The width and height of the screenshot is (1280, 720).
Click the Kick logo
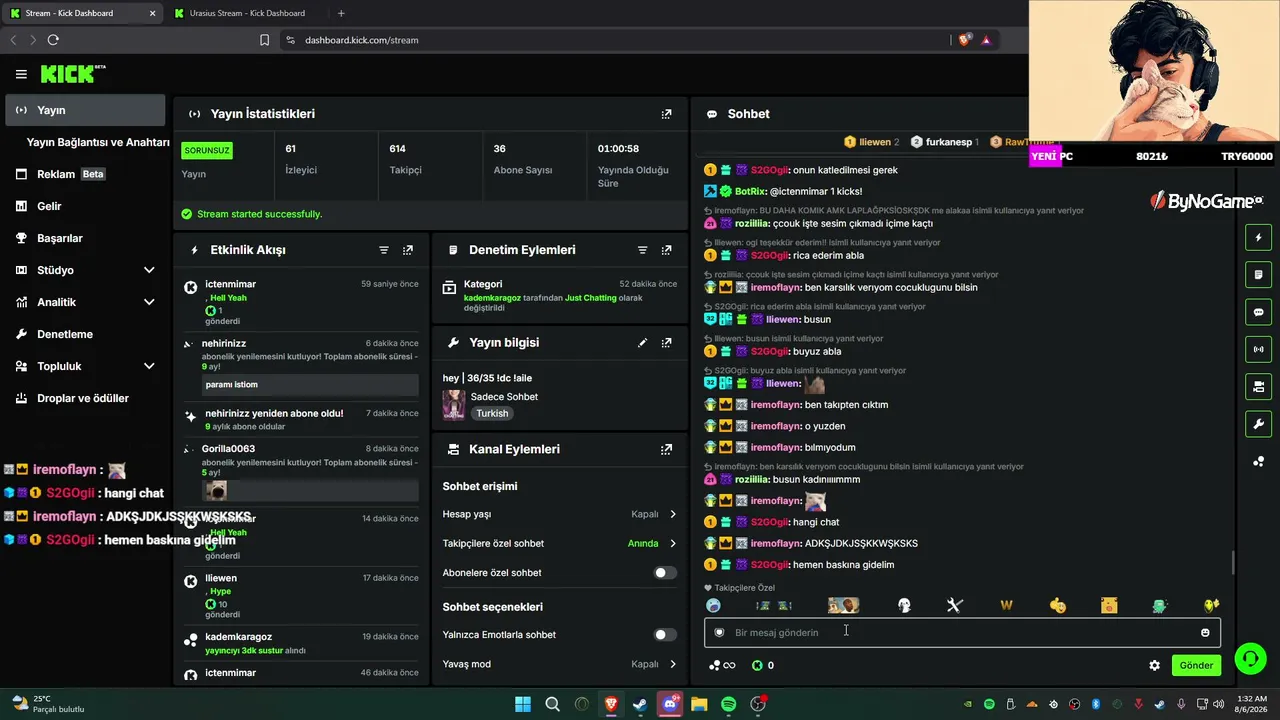coord(72,74)
